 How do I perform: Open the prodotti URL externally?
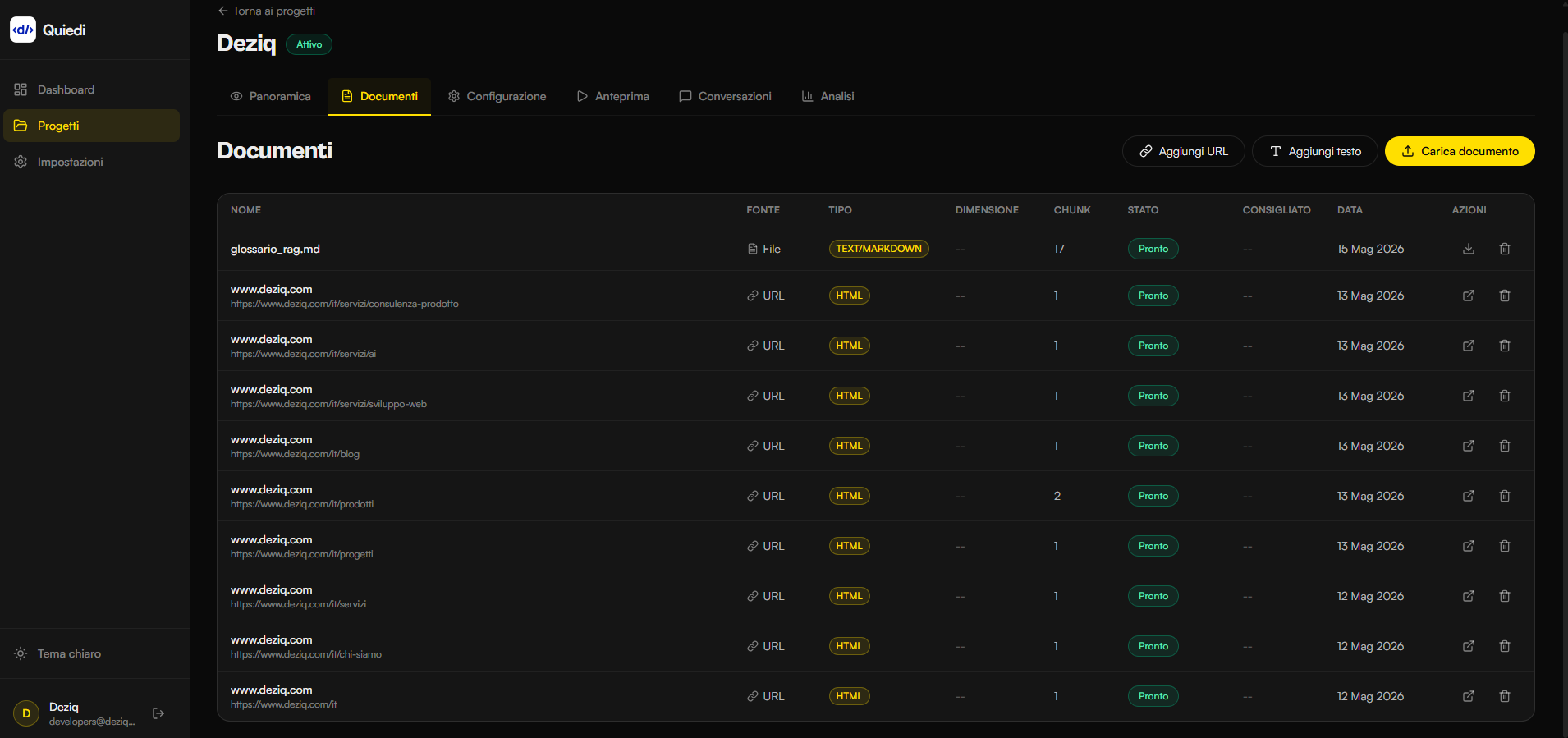(x=1469, y=496)
